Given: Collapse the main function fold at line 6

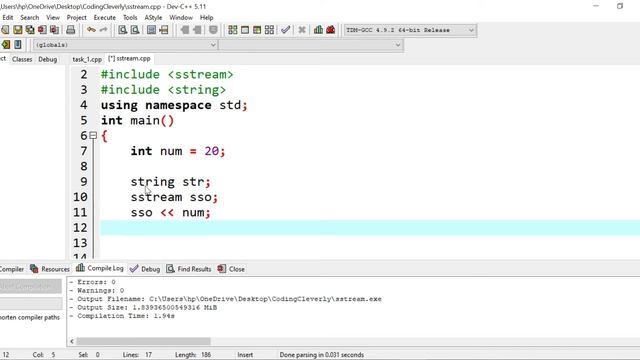Looking at the screenshot, I should pos(93,136).
